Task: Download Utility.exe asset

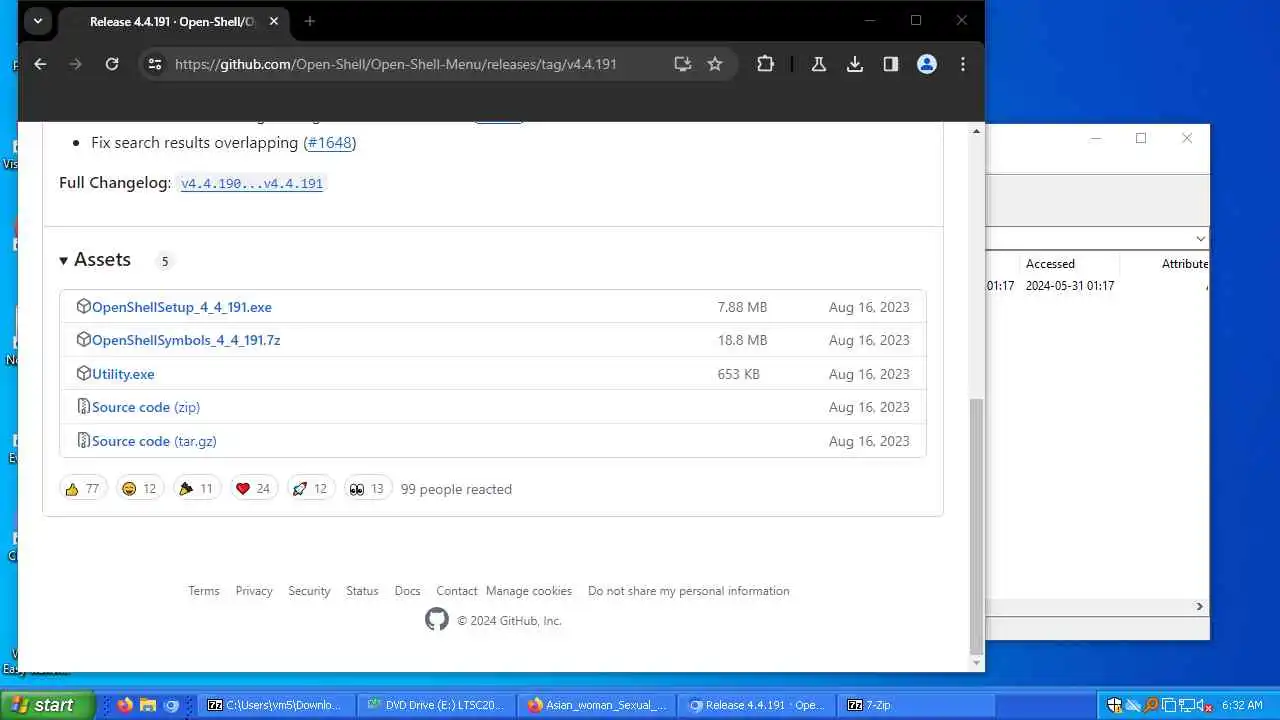Action: tap(123, 374)
